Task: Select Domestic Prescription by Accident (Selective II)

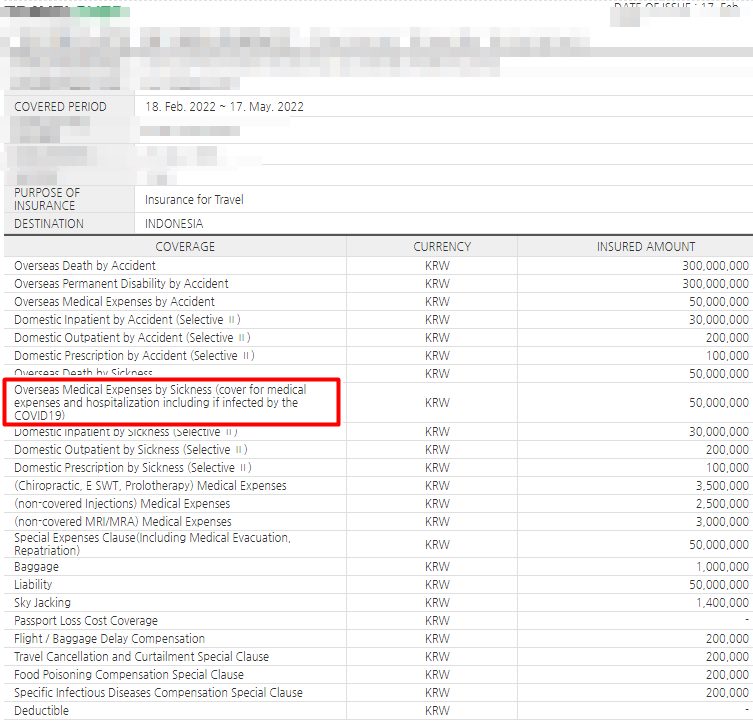Action: [x=134, y=355]
